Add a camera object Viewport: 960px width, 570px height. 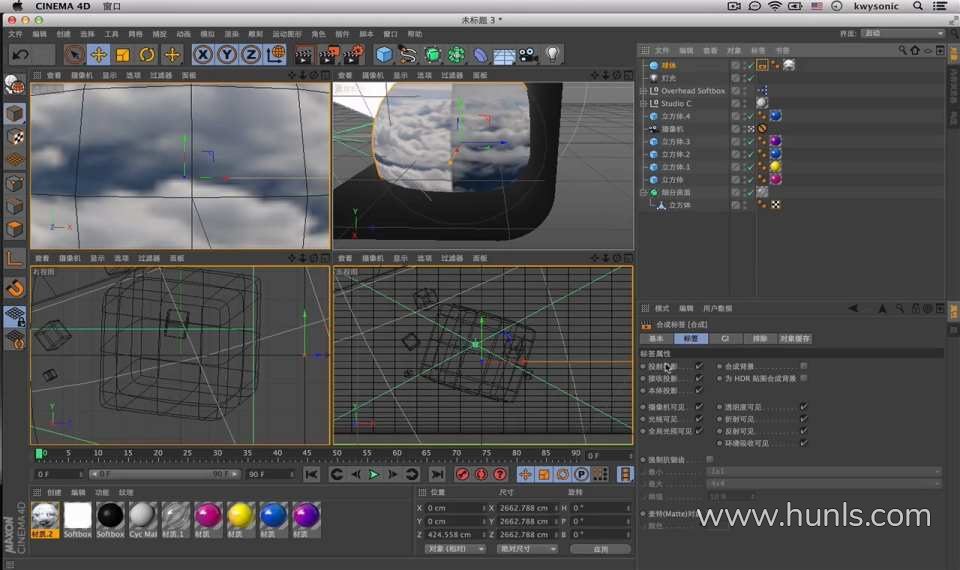(528, 55)
